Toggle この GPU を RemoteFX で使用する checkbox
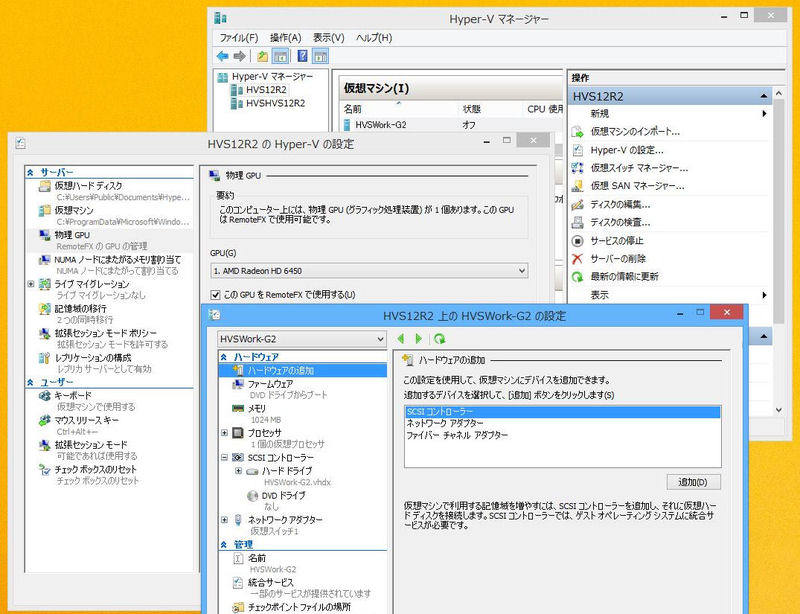This screenshot has height=614, width=800. point(215,294)
